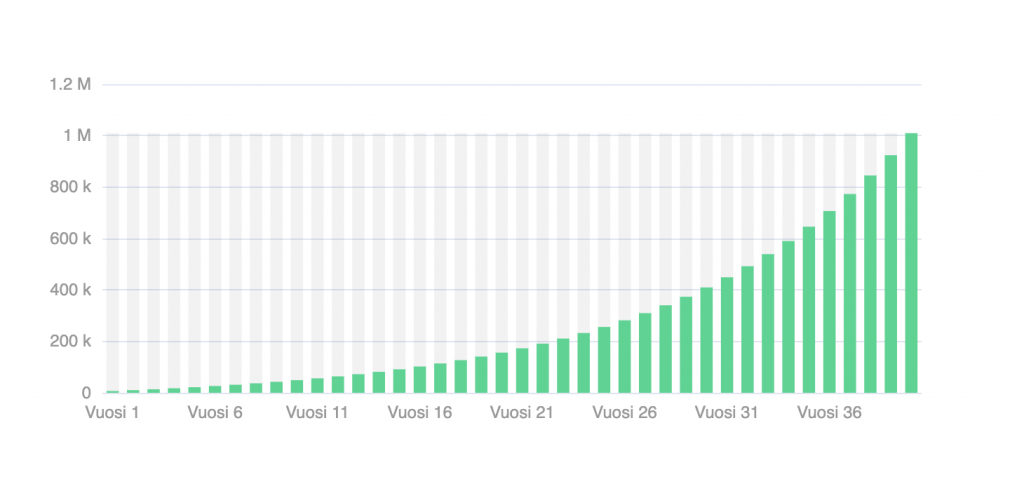1024x491 pixels.
Task: Select the green bar above Vuosi 31
Action: tap(727, 335)
